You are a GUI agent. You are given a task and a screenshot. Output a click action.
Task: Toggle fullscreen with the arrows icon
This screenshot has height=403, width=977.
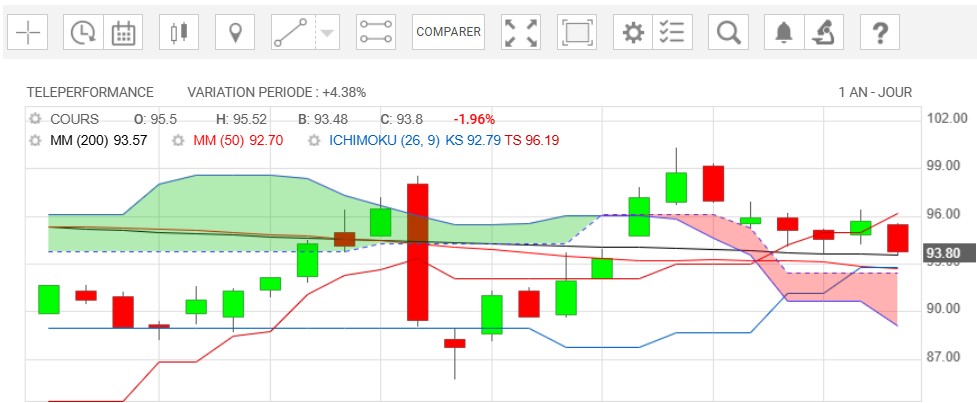[521, 32]
